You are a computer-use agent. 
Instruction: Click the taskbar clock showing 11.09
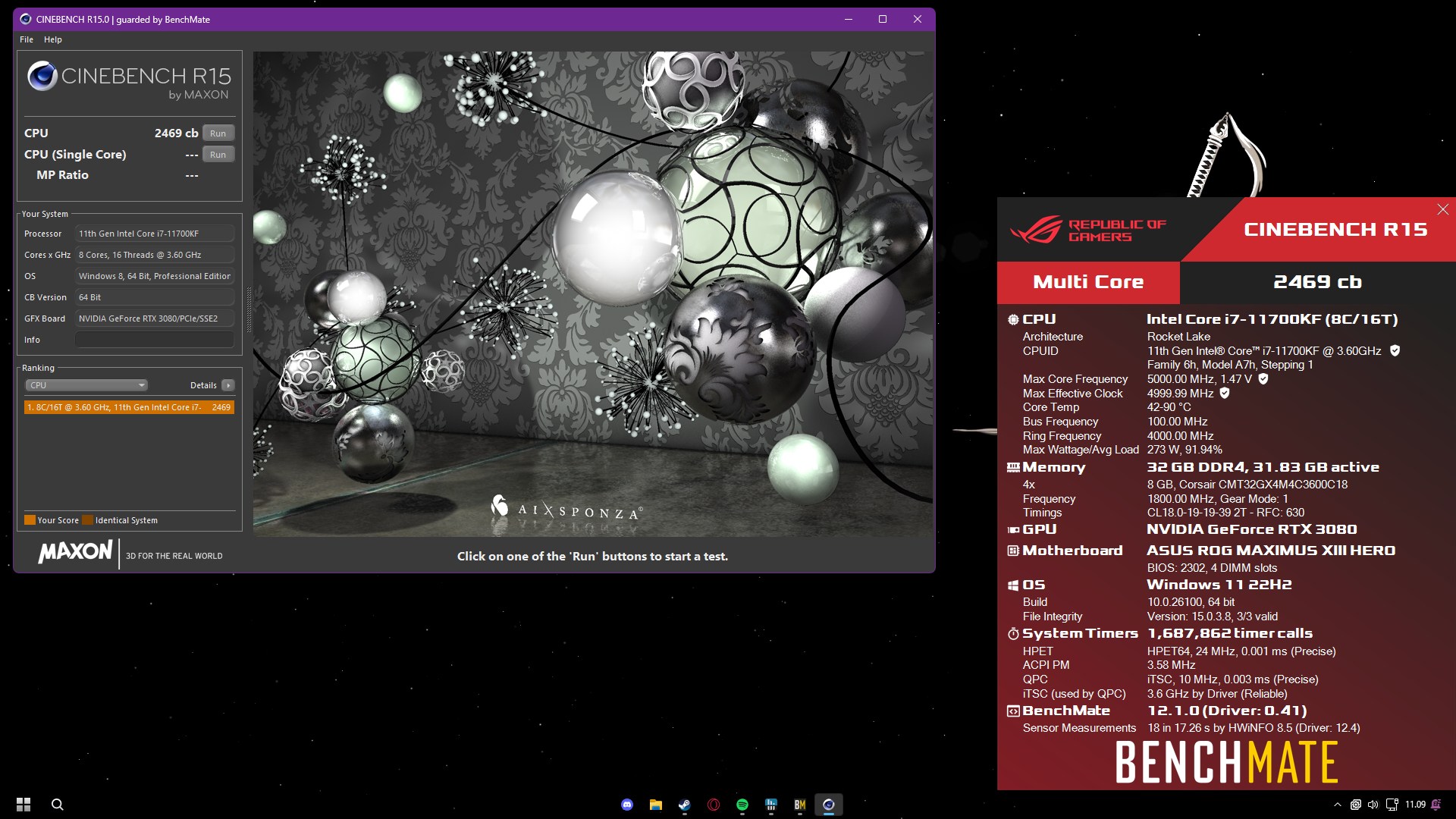[1415, 805]
